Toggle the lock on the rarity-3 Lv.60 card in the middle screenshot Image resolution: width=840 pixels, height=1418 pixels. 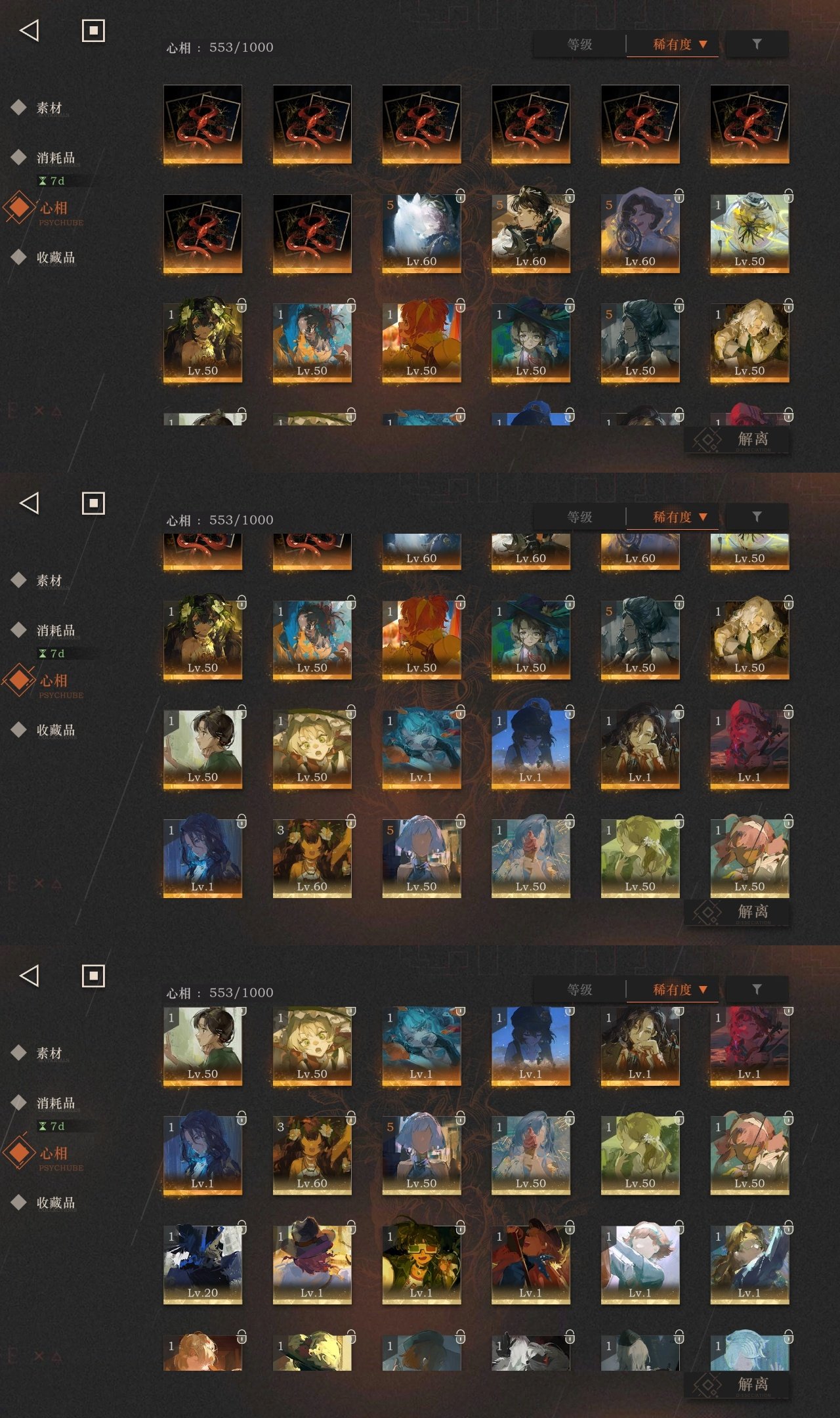(351, 821)
